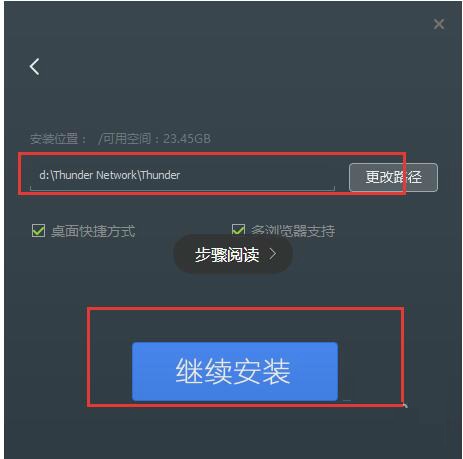The width and height of the screenshot is (463, 459).
Task: Click the 更改路径 button
Action: [393, 177]
